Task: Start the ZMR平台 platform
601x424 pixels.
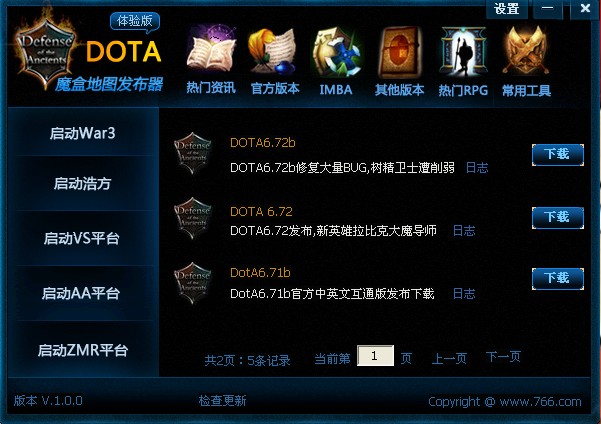Action: pyautogui.click(x=82, y=350)
